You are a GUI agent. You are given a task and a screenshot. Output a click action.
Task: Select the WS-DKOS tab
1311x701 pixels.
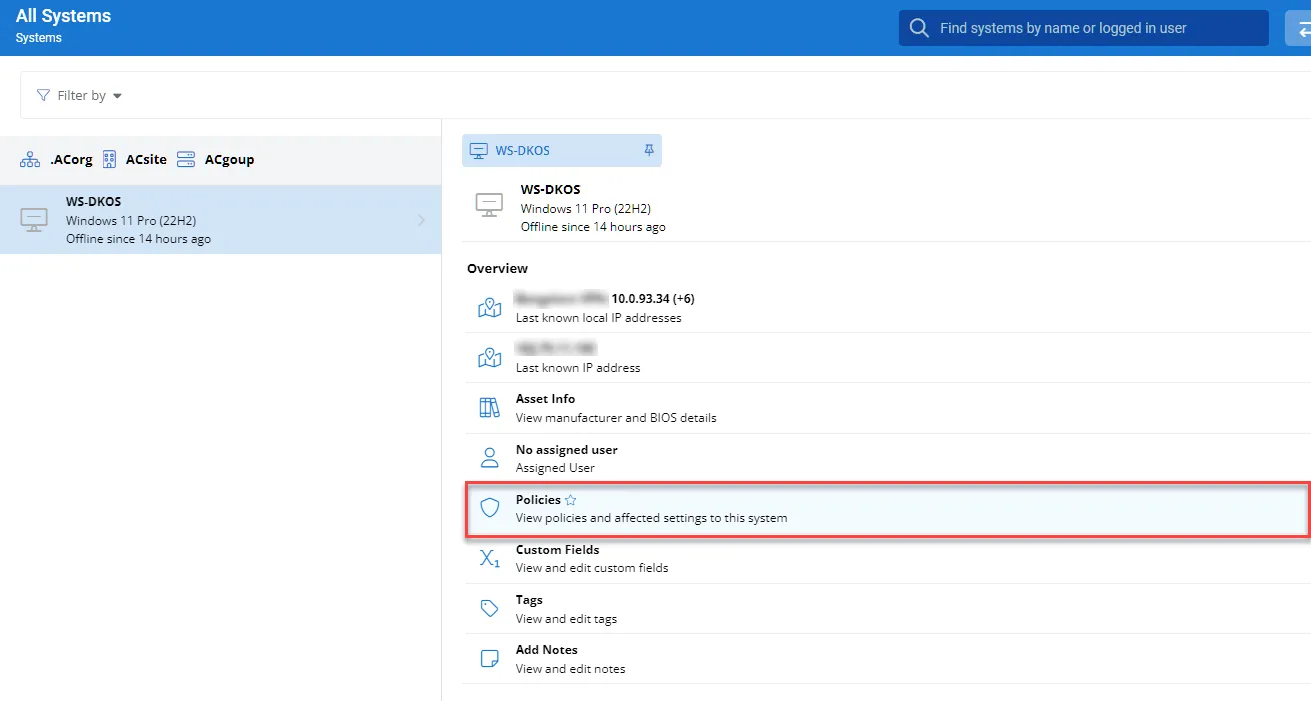[522, 151]
